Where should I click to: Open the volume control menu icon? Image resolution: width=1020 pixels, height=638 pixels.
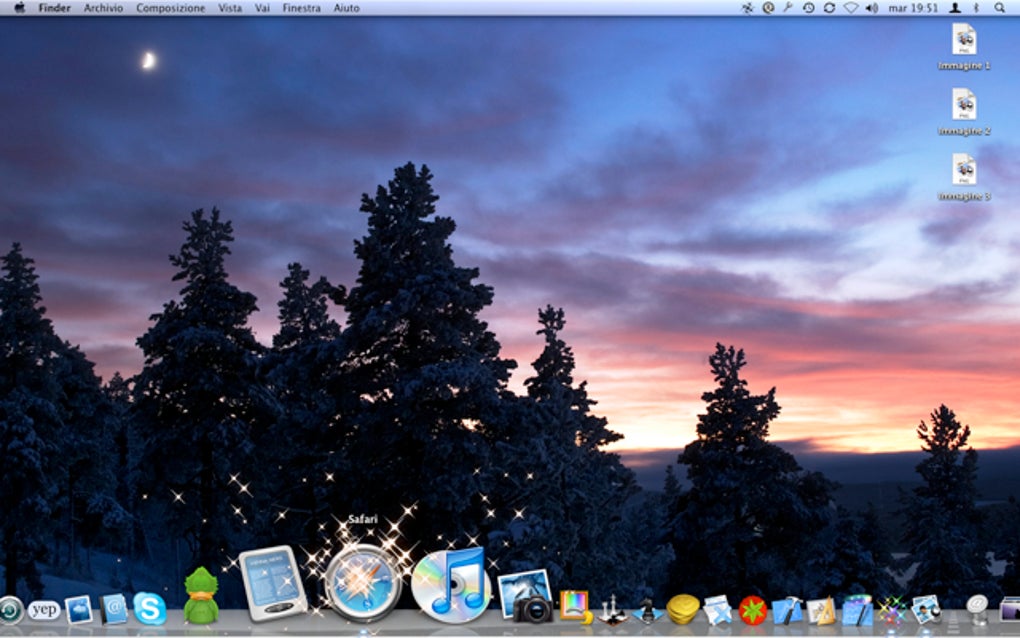[872, 8]
